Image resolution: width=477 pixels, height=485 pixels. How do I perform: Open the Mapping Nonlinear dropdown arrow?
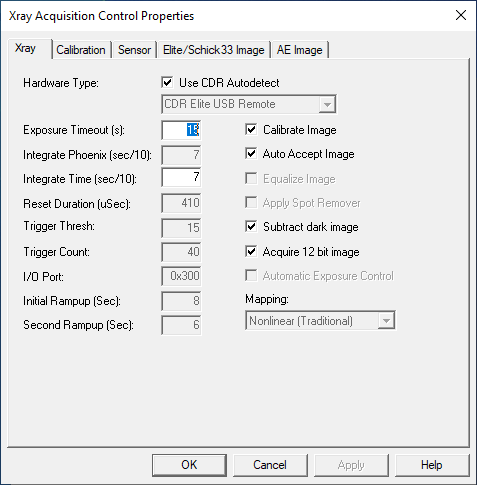[x=386, y=321]
